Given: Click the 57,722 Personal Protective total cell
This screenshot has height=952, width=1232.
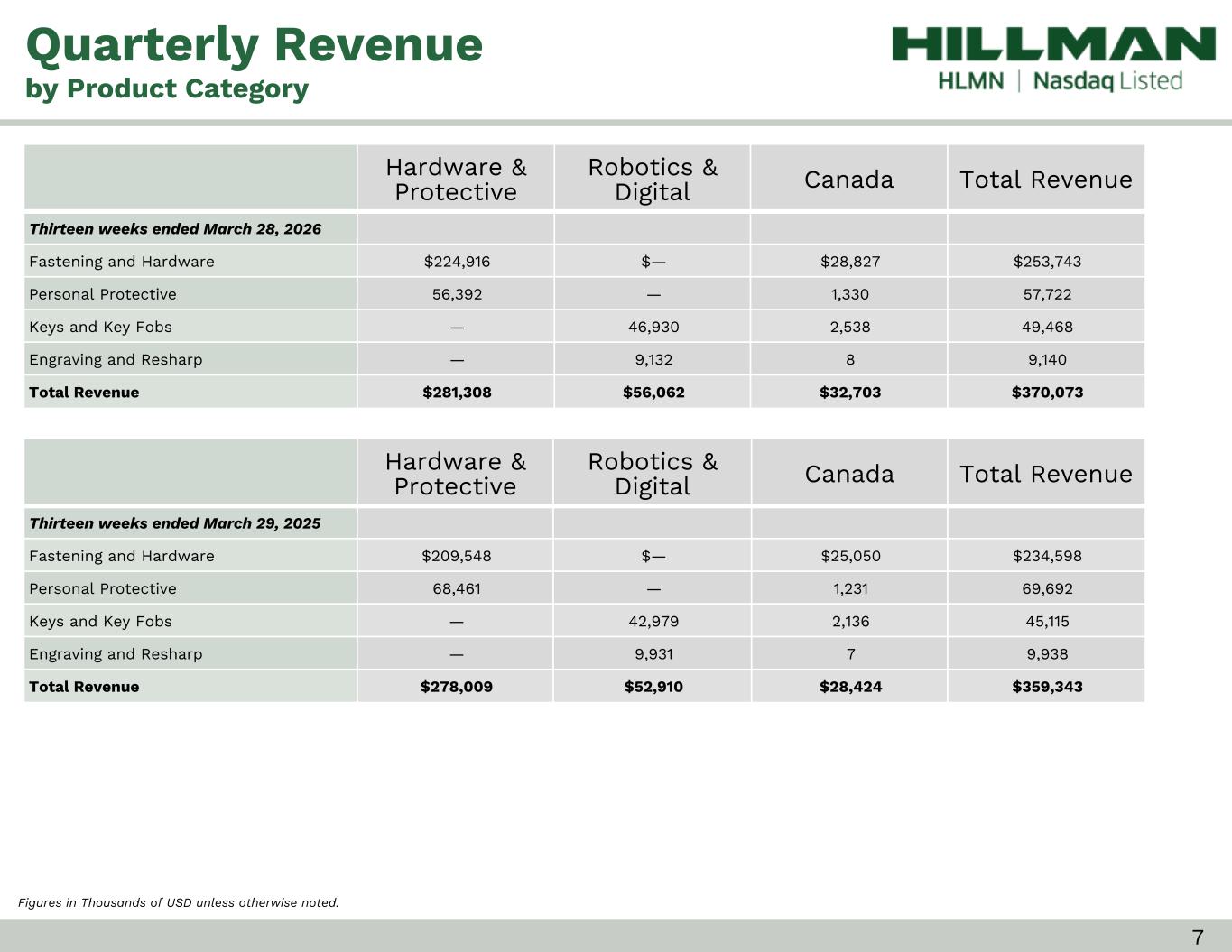Looking at the screenshot, I should point(1047,294).
